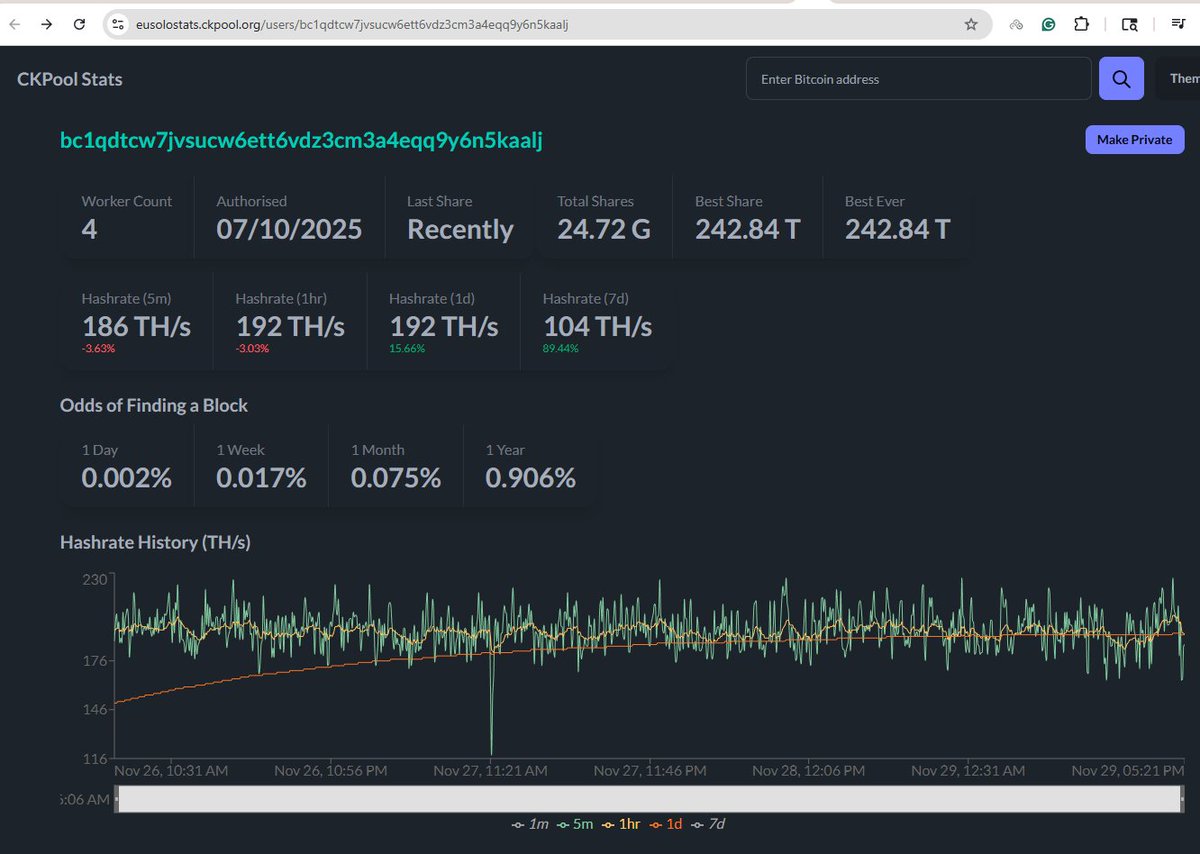Image resolution: width=1200 pixels, height=854 pixels.
Task: Click the Nov 26, 10:31 AM axis label
Action: click(x=171, y=771)
